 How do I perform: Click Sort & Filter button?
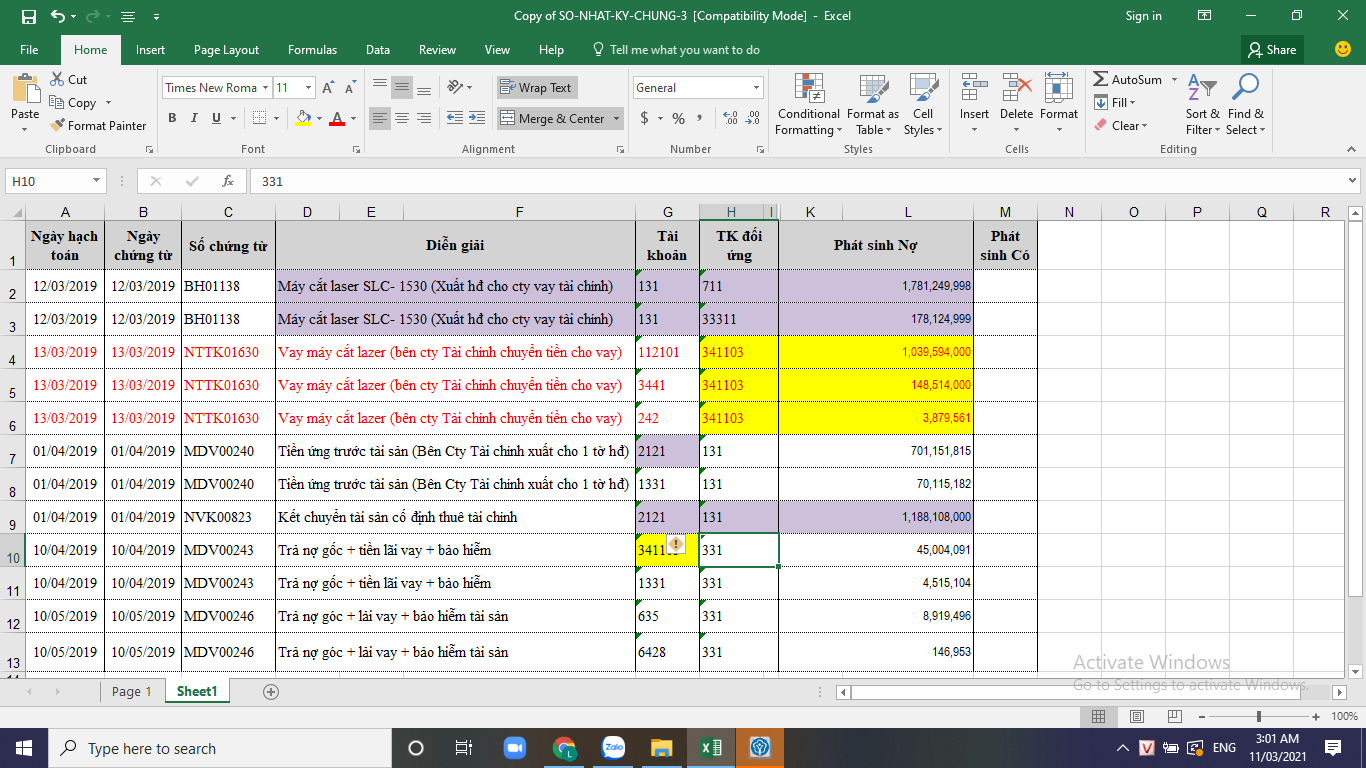1203,104
